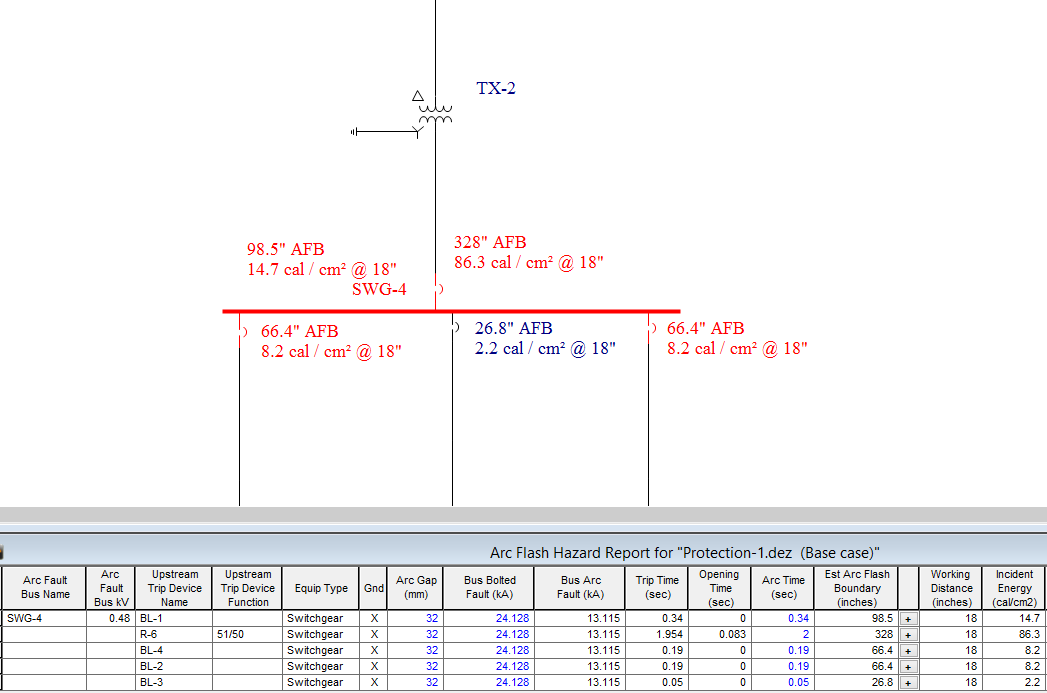Click the Incident Energy column header
The height and width of the screenshot is (693, 1047).
tap(1014, 588)
